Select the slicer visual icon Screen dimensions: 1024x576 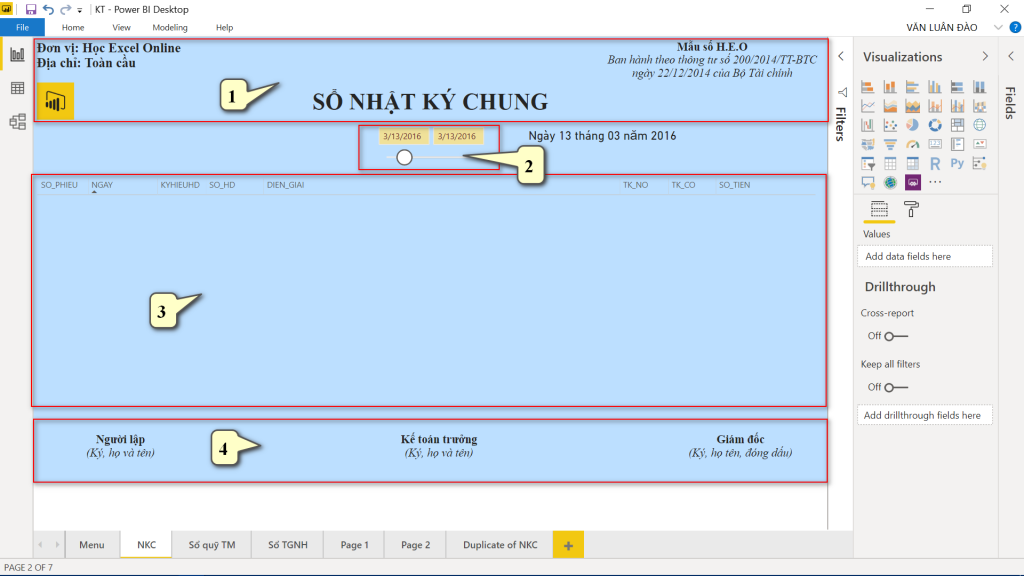868,162
